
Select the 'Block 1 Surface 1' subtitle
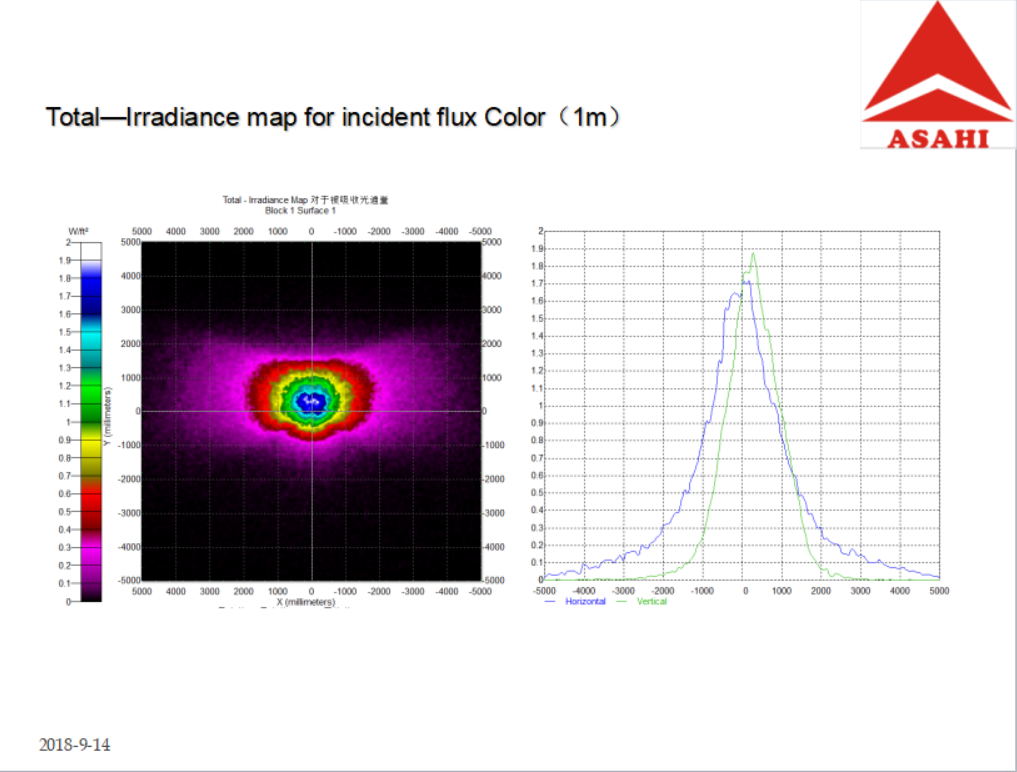point(300,211)
